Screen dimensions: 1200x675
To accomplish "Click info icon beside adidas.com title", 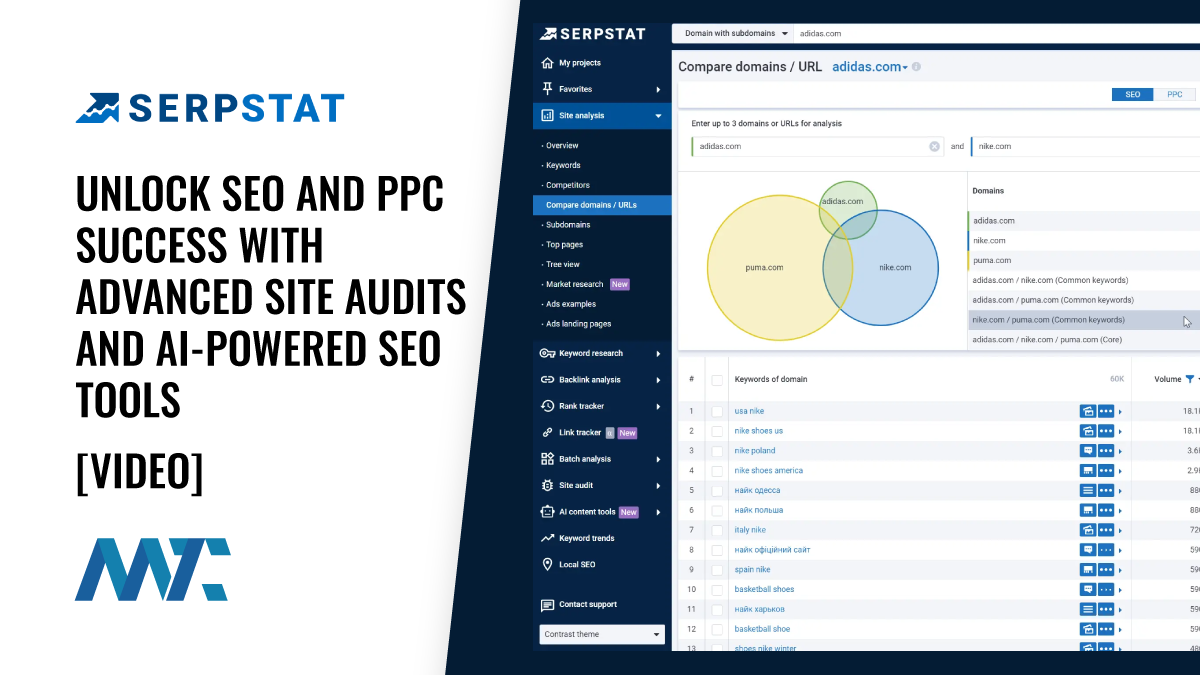I will [x=916, y=67].
